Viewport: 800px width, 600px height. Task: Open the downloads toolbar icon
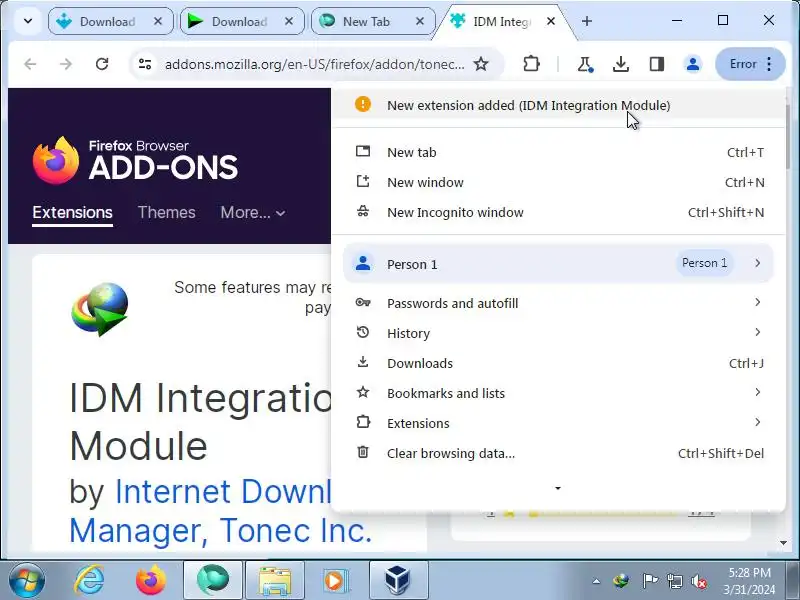coord(620,64)
